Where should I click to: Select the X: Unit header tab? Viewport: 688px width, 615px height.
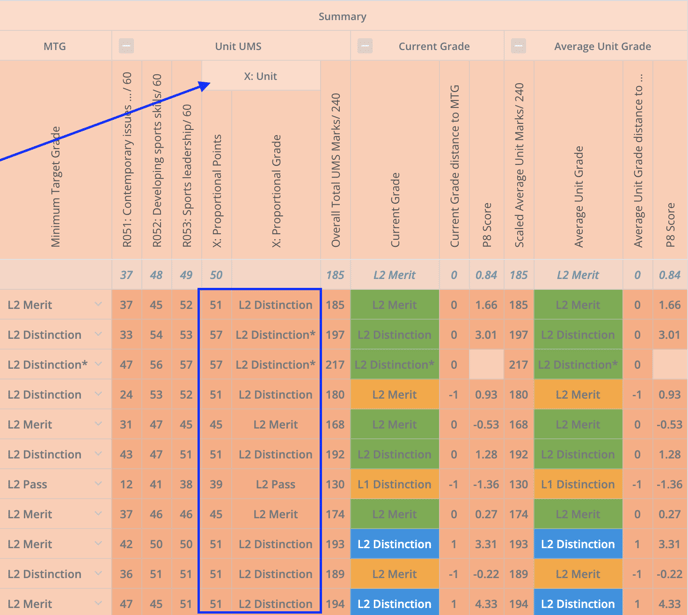tap(261, 76)
